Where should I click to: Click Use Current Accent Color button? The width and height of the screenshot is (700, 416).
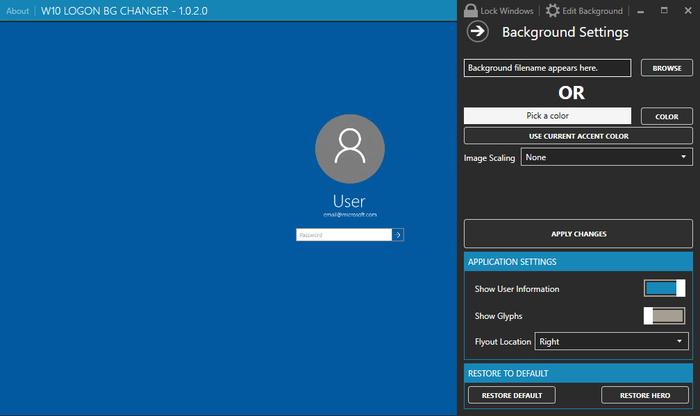pos(578,136)
